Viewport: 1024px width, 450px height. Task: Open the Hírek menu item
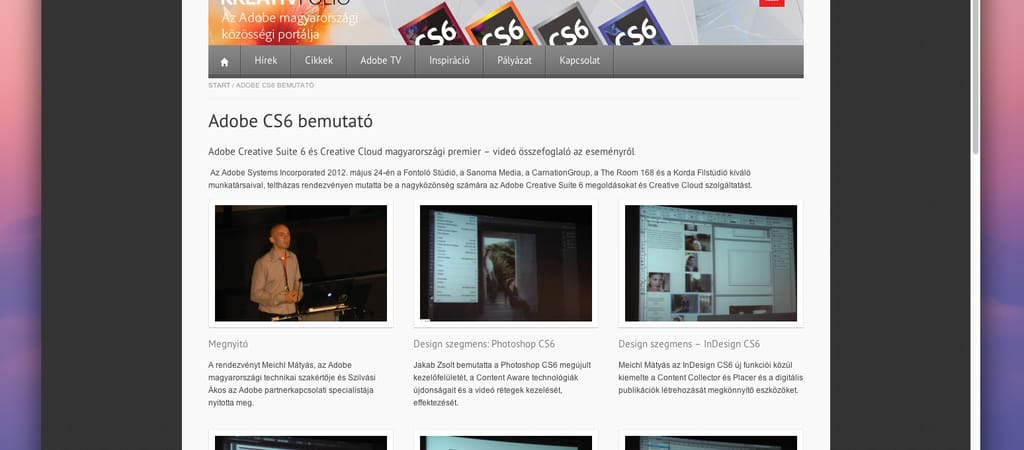[265, 61]
